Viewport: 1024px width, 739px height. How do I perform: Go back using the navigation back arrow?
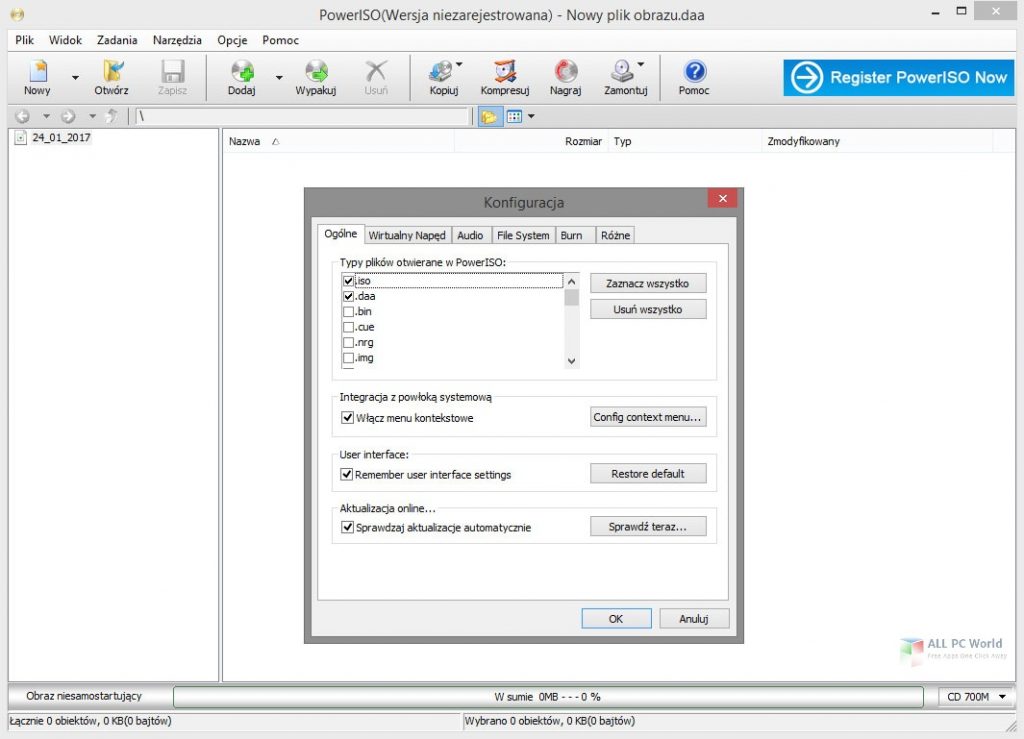(x=23, y=116)
